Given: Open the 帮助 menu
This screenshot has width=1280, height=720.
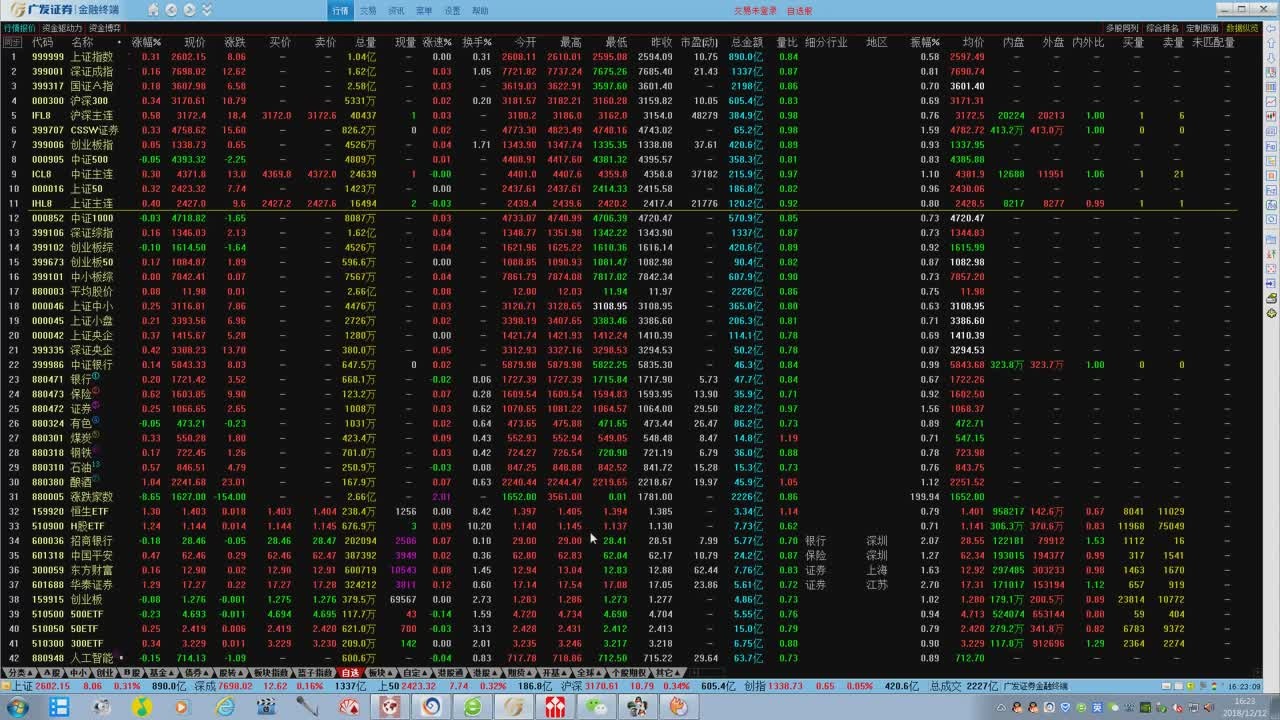Looking at the screenshot, I should click(480, 10).
